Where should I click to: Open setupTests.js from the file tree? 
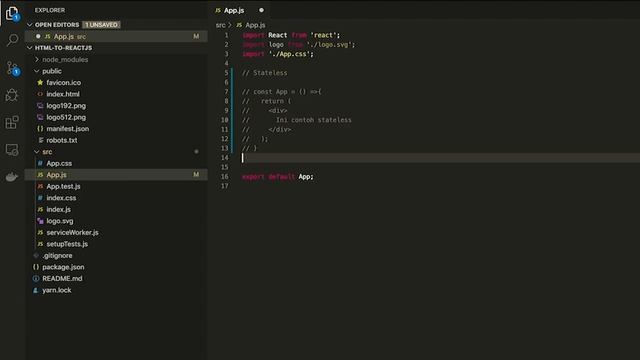click(67, 244)
